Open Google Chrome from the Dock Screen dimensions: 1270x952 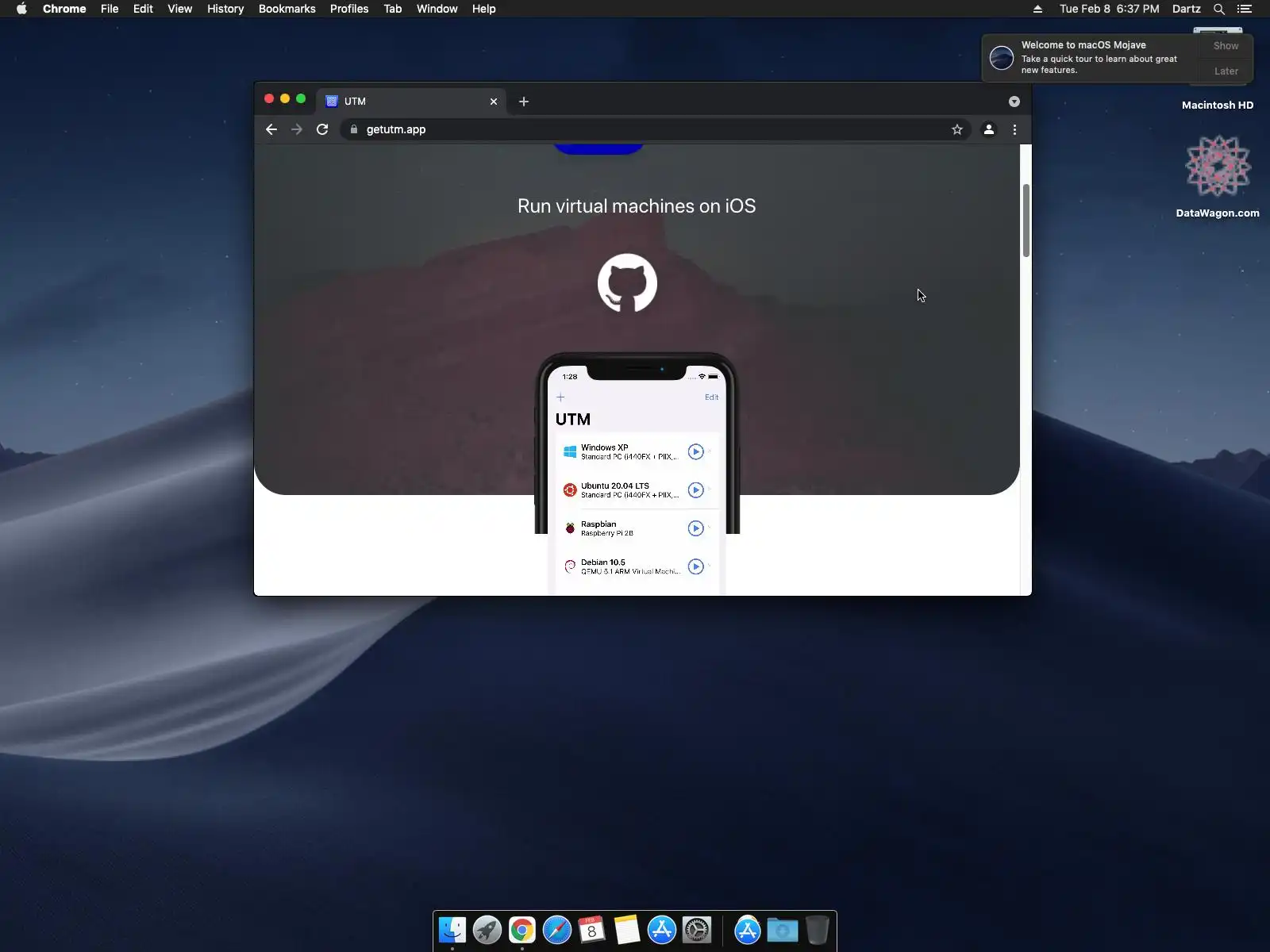[x=522, y=930]
